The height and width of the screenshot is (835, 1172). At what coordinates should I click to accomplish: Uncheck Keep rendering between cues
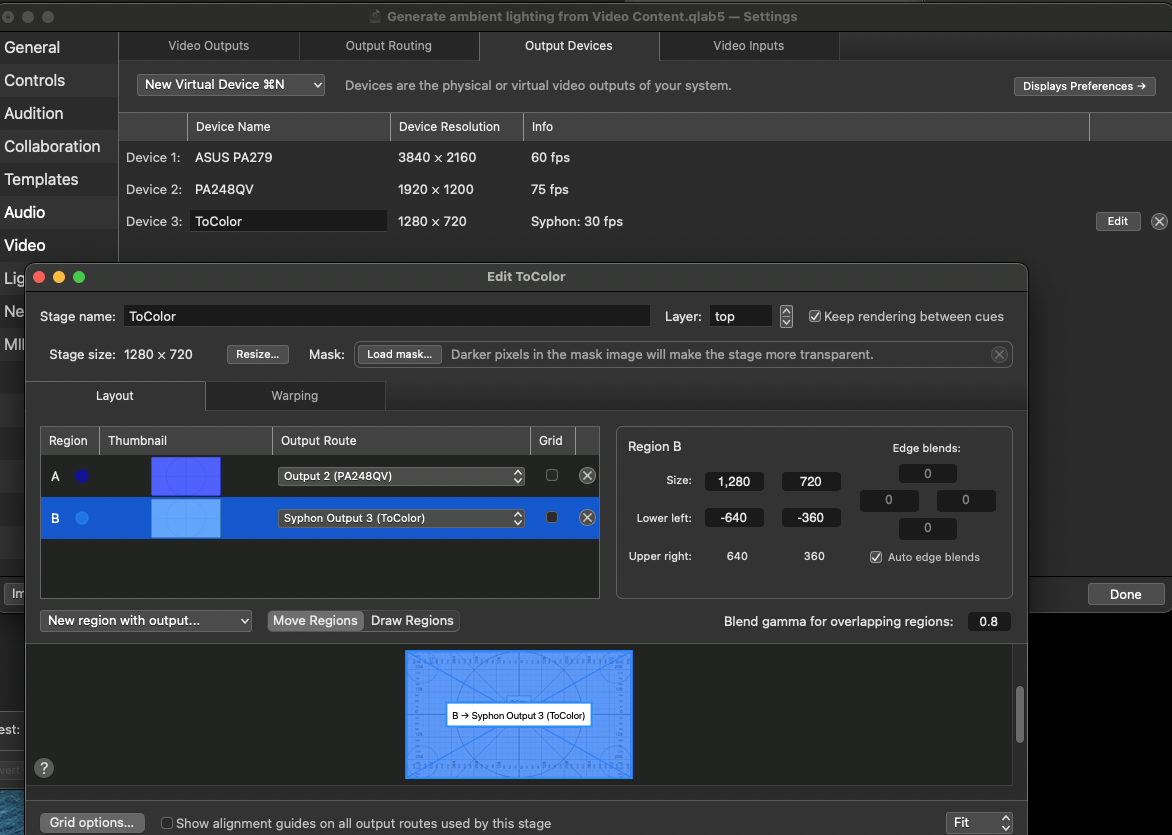815,316
